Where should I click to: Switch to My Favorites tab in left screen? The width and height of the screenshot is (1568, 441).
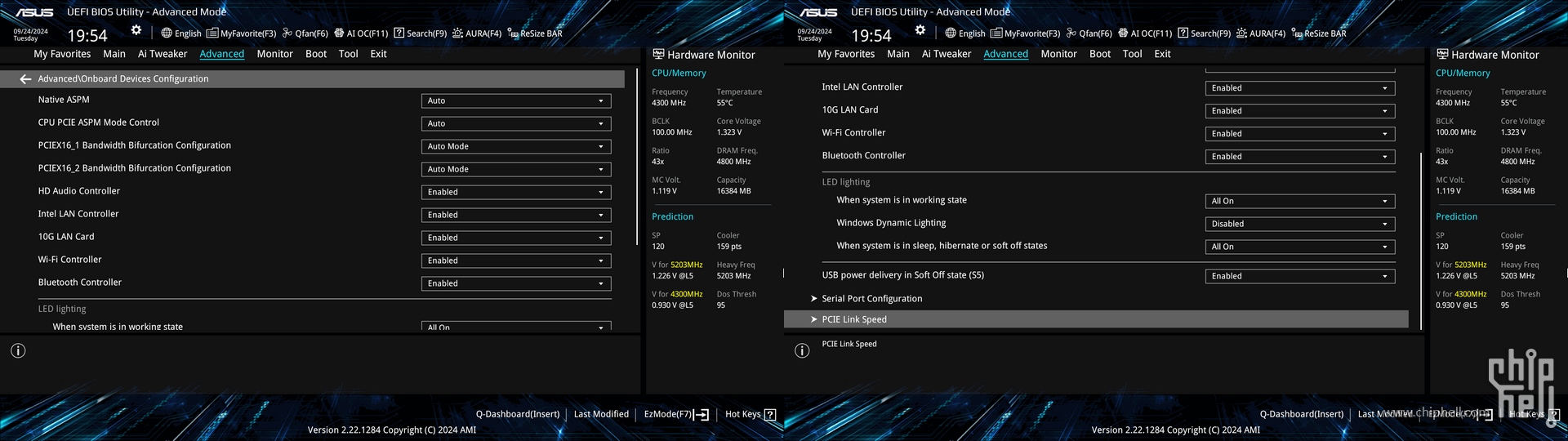pos(62,54)
